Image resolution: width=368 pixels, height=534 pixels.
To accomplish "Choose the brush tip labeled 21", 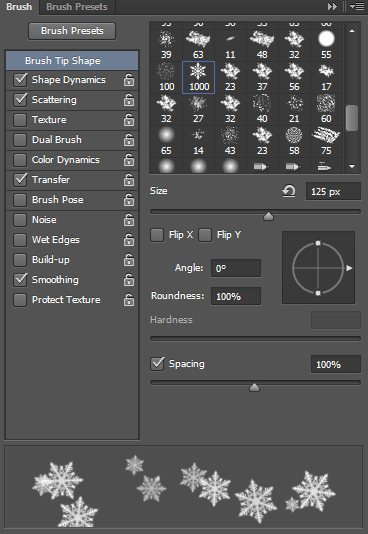I will pyautogui.click(x=294, y=109).
